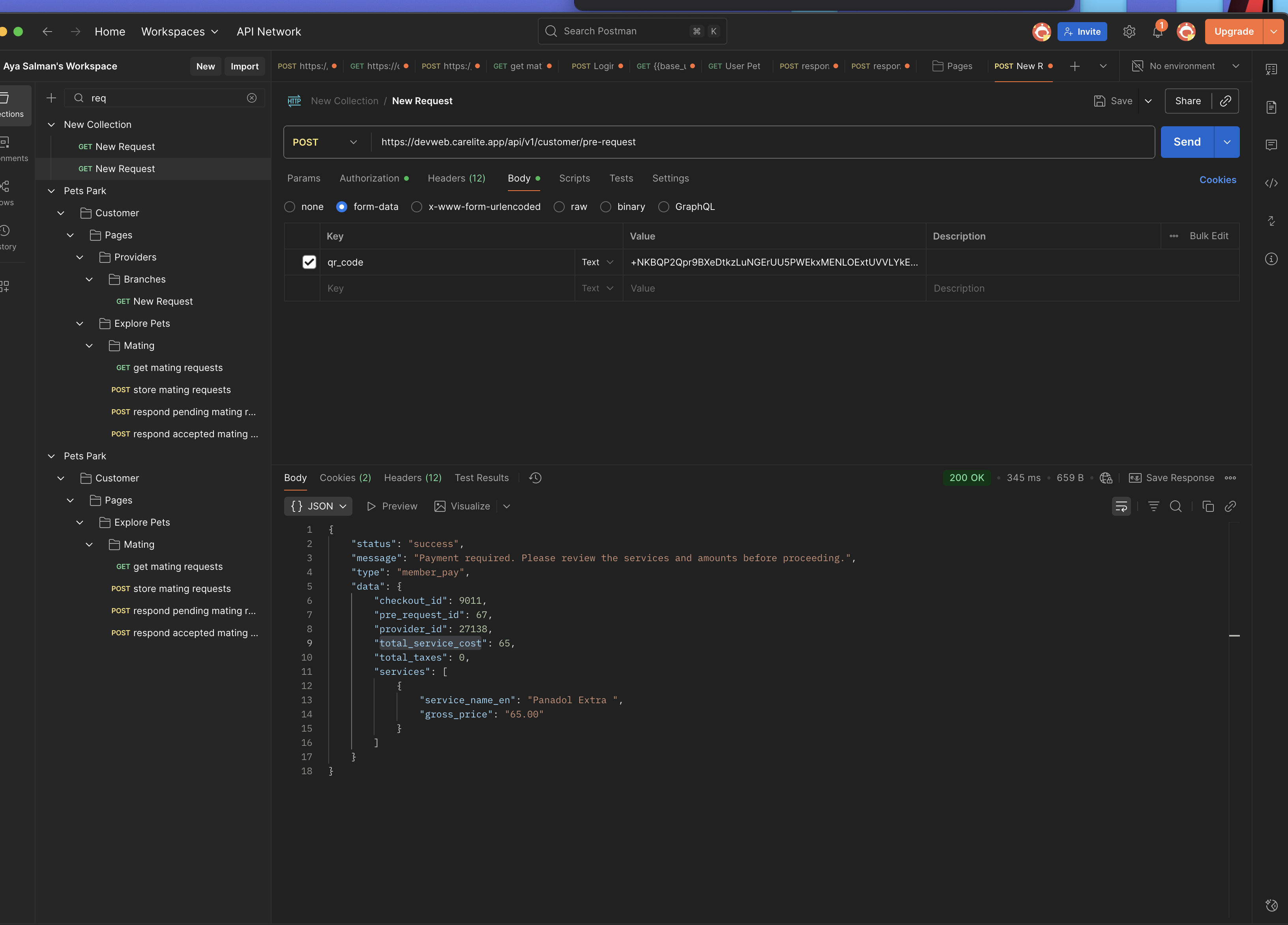Copy response with the copy icon
The image size is (1288, 925).
[1208, 506]
